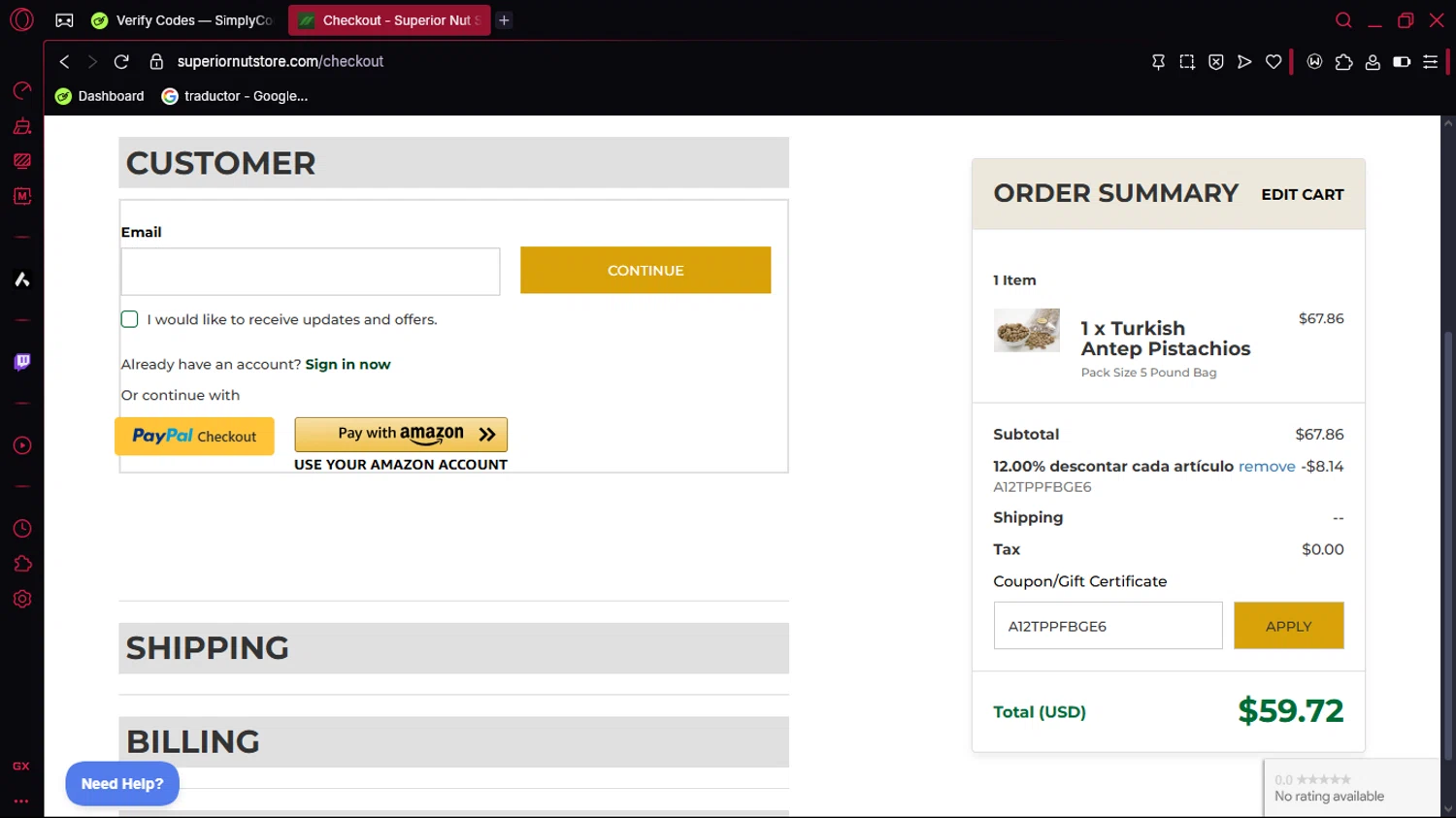Go back with the back arrow
1456x818 pixels.
(64, 61)
